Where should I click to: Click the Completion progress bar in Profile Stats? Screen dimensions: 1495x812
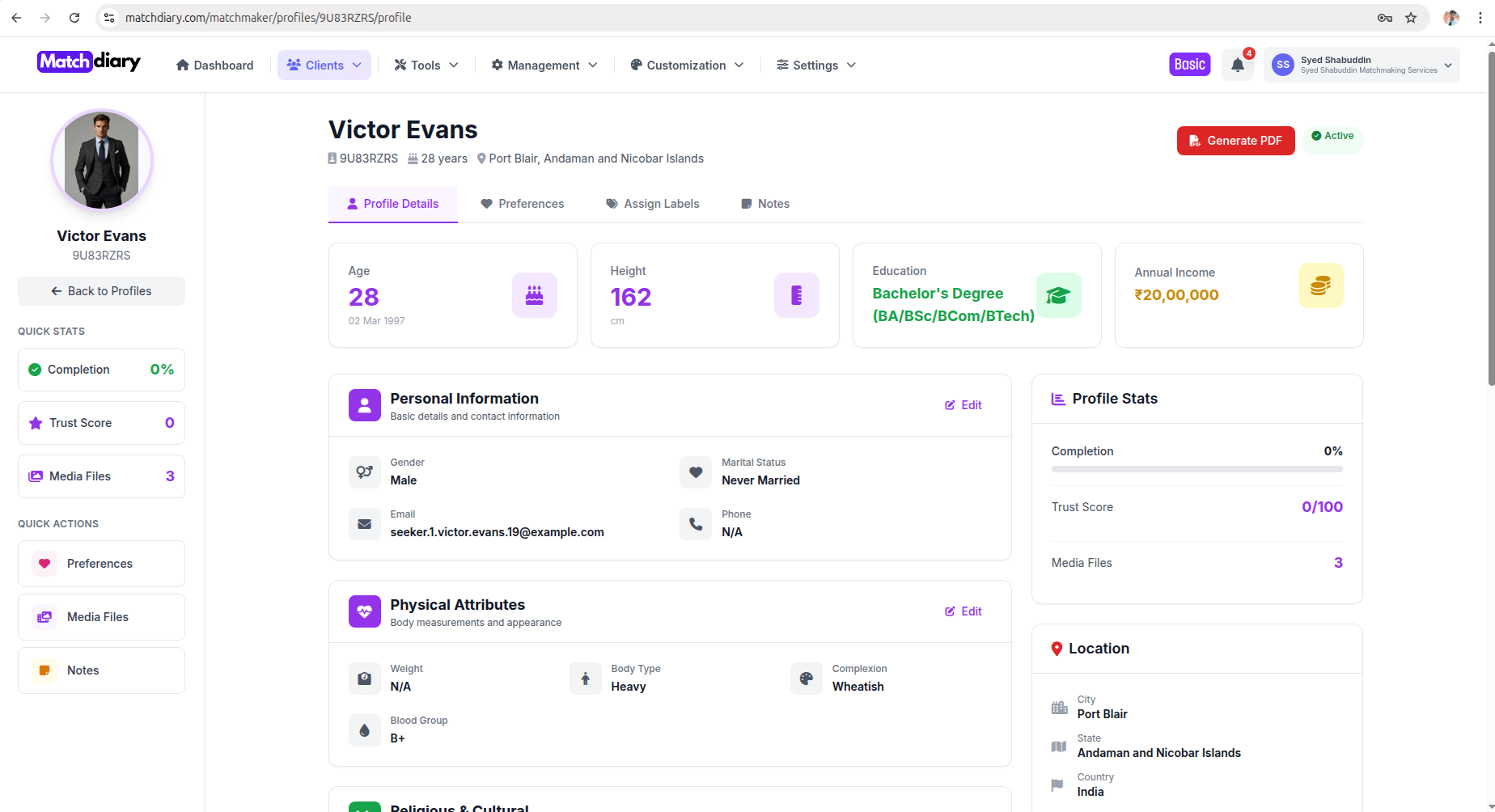(x=1196, y=469)
